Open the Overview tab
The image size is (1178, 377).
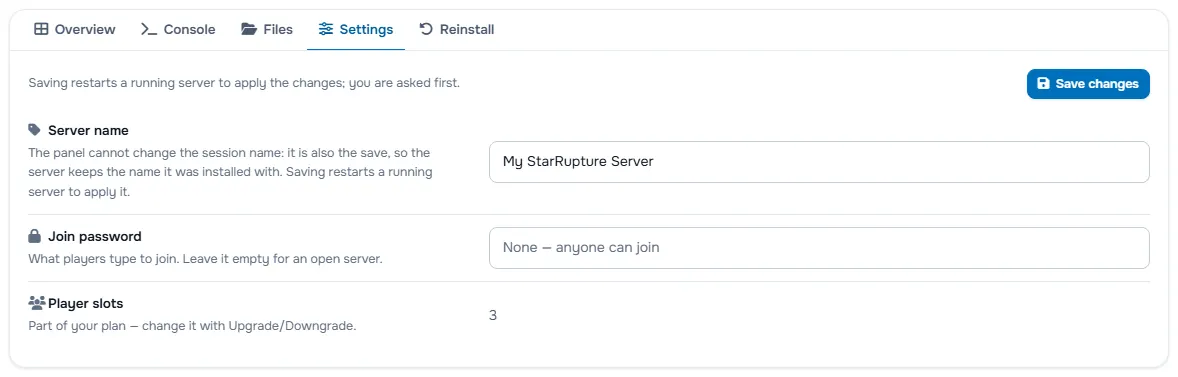(x=74, y=29)
